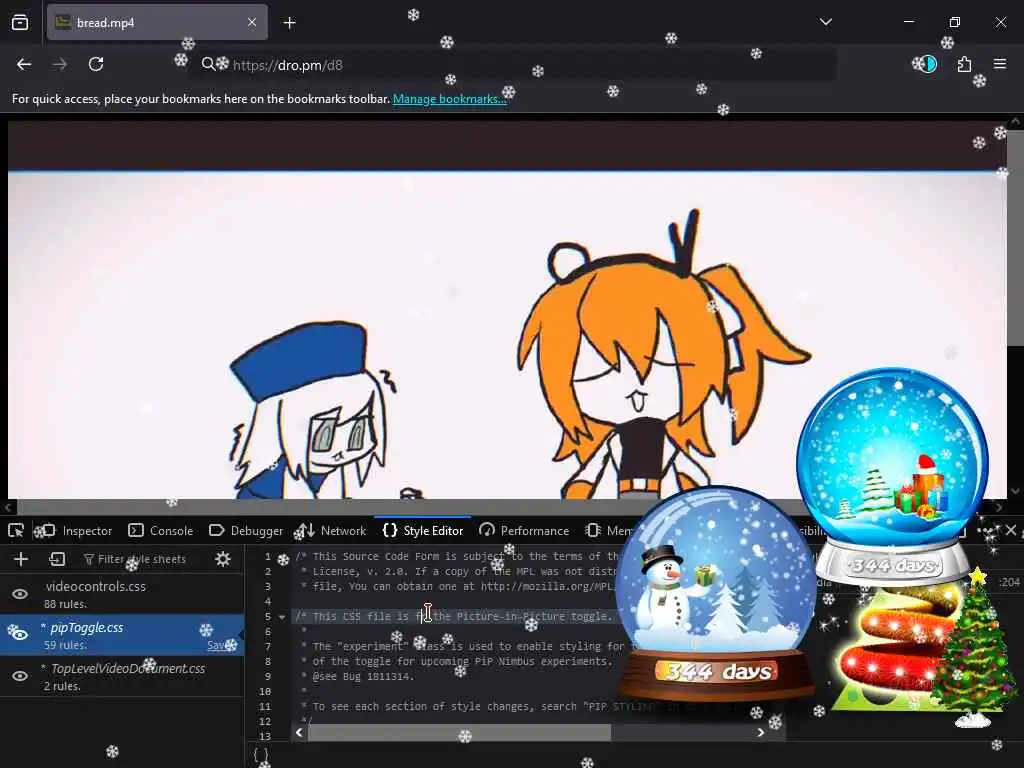Close the developer tools panel

tap(1011, 530)
